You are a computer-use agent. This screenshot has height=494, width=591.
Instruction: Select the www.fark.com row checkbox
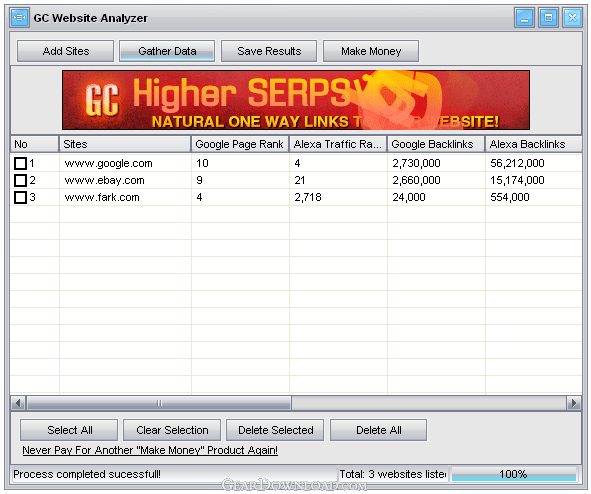tap(20, 197)
